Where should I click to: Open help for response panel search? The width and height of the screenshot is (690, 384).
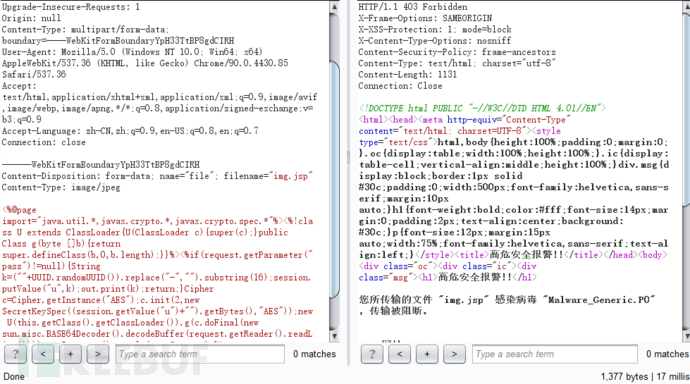(x=372, y=354)
